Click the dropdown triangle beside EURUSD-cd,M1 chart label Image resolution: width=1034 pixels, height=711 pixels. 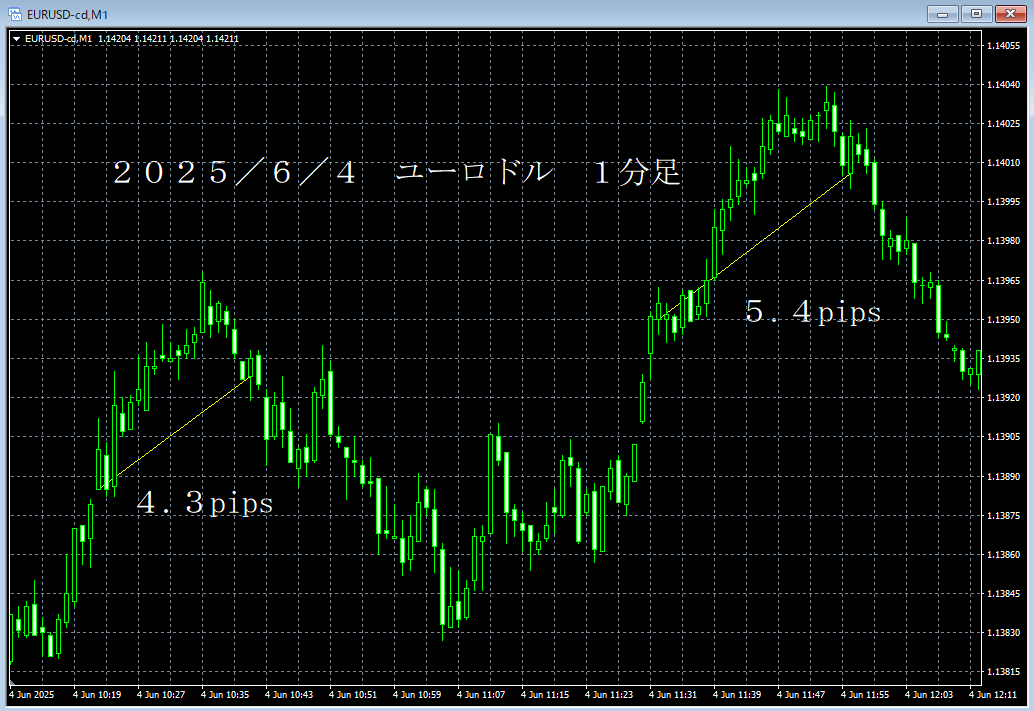click(16, 39)
